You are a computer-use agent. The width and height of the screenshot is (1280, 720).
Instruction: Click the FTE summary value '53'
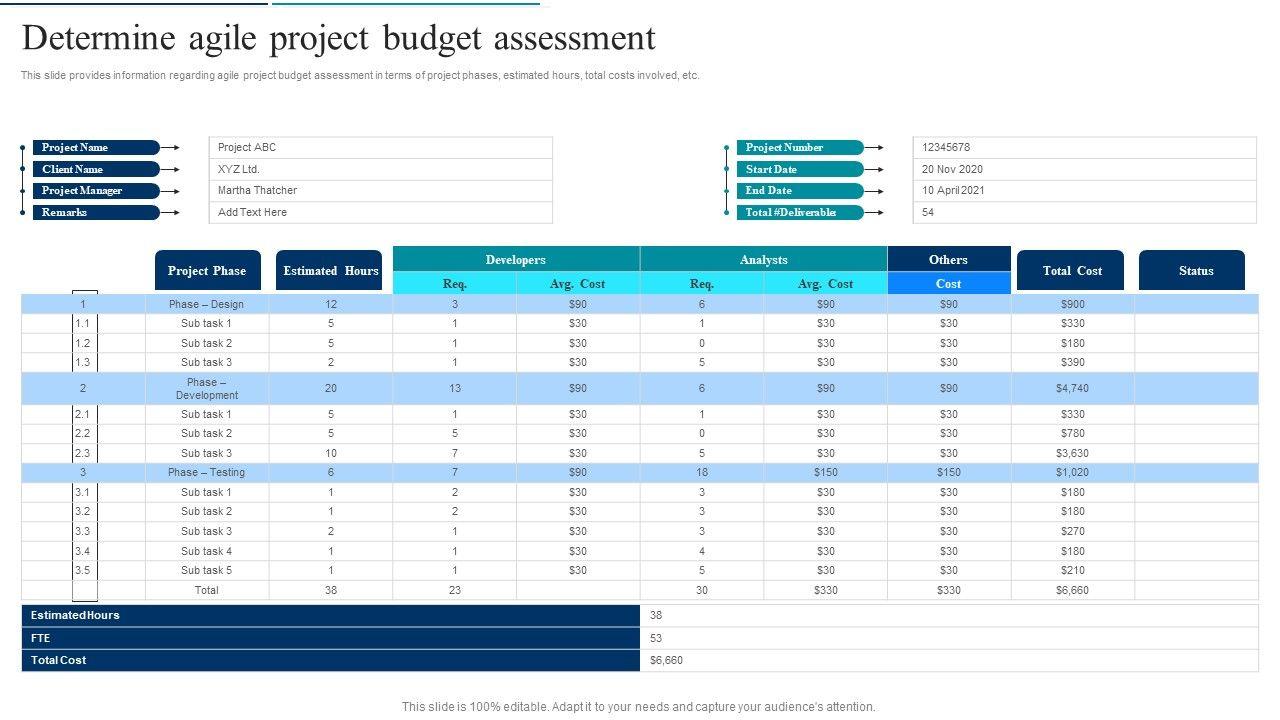(x=656, y=638)
